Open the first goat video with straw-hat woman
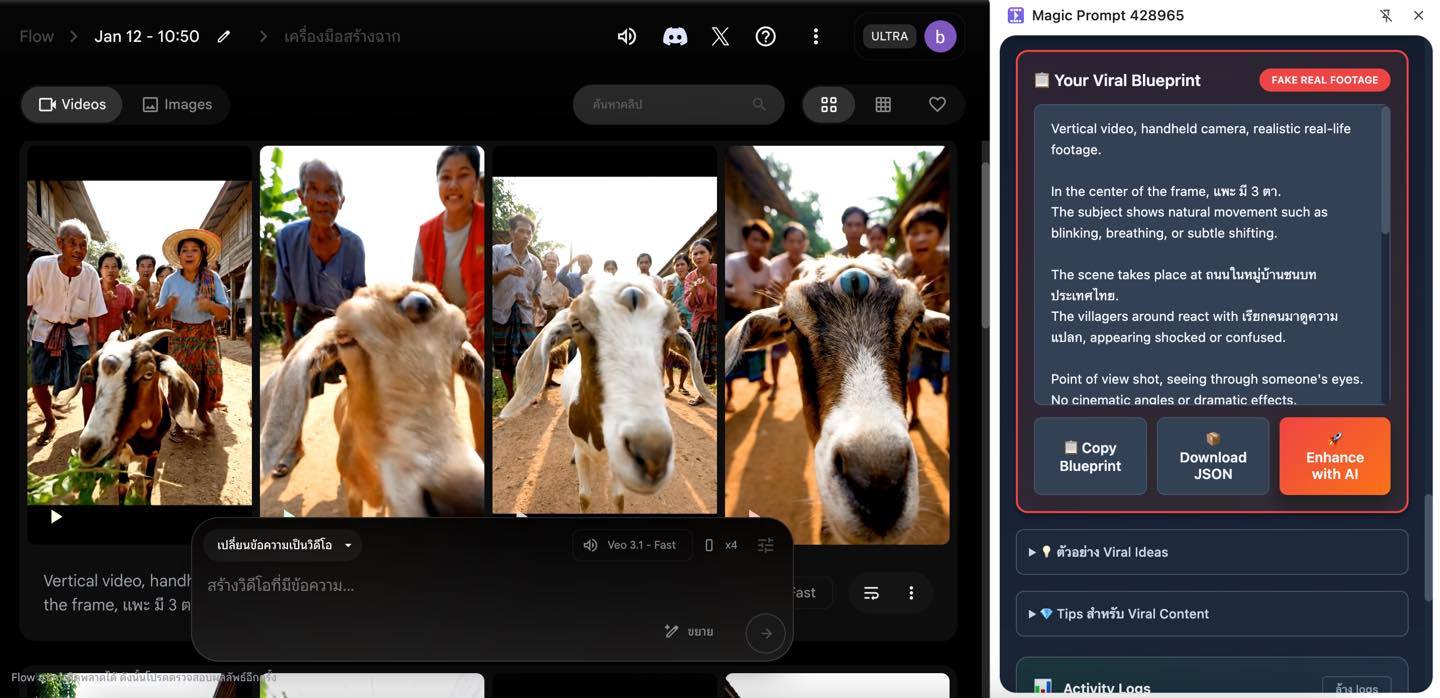This screenshot has height=698, width=1440. 139,343
